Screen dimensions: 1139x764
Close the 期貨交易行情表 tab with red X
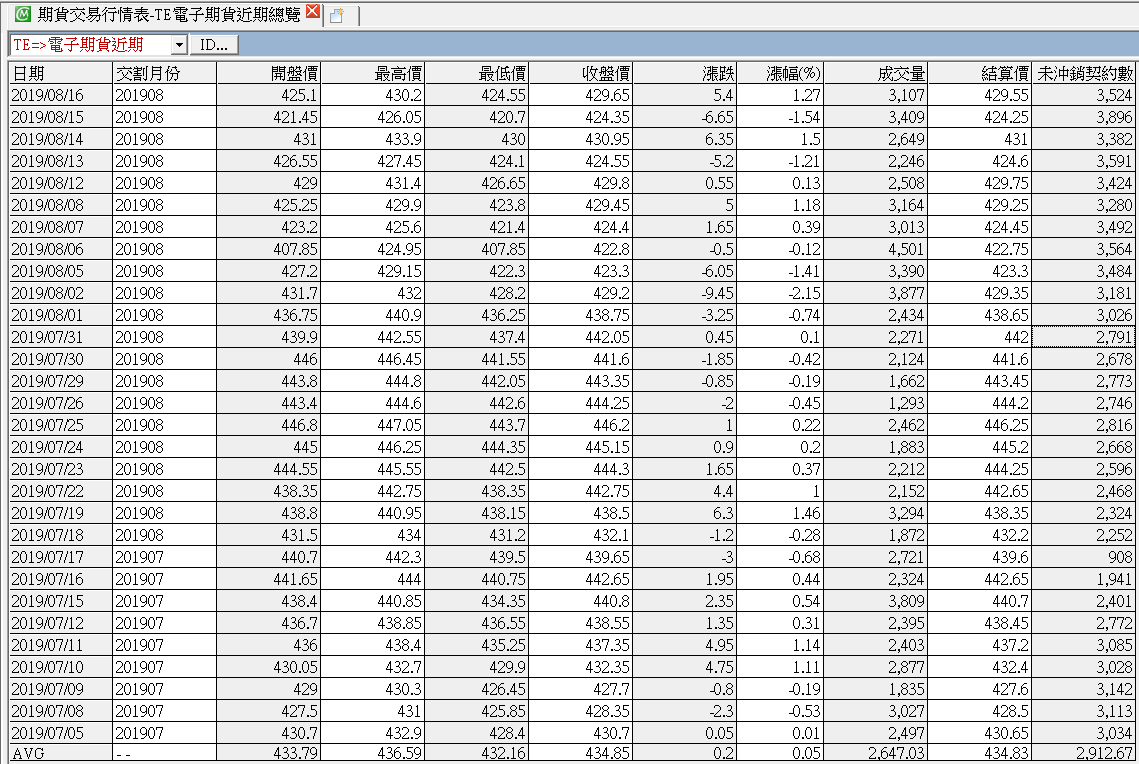click(313, 13)
